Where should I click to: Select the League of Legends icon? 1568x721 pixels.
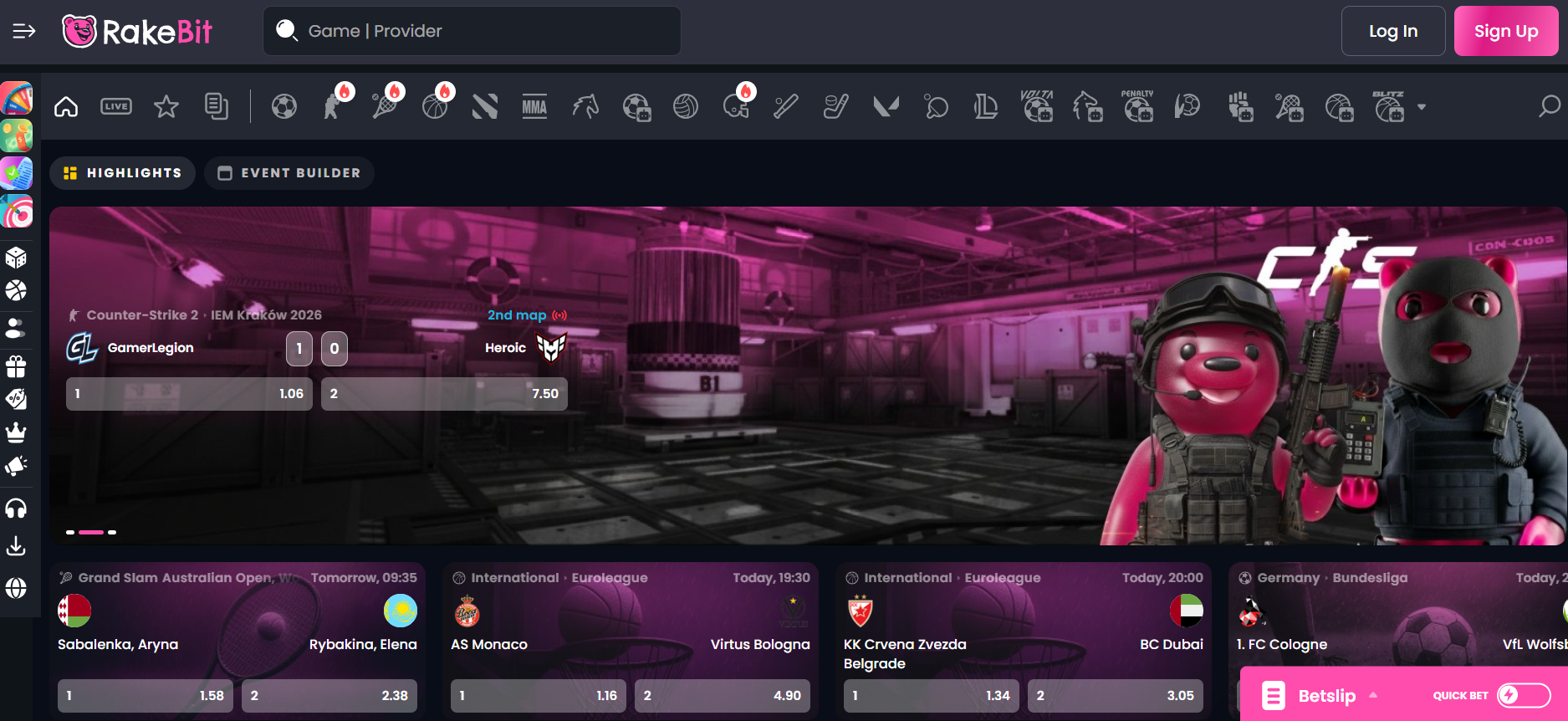tap(987, 107)
